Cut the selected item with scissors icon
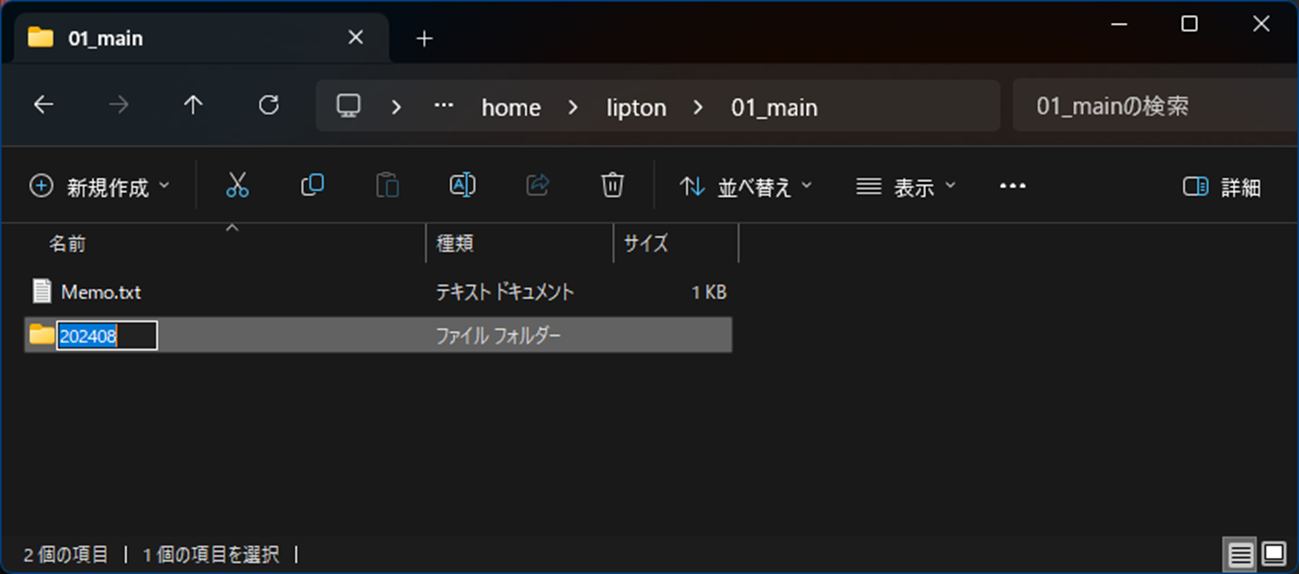The image size is (1299, 574). click(x=237, y=185)
